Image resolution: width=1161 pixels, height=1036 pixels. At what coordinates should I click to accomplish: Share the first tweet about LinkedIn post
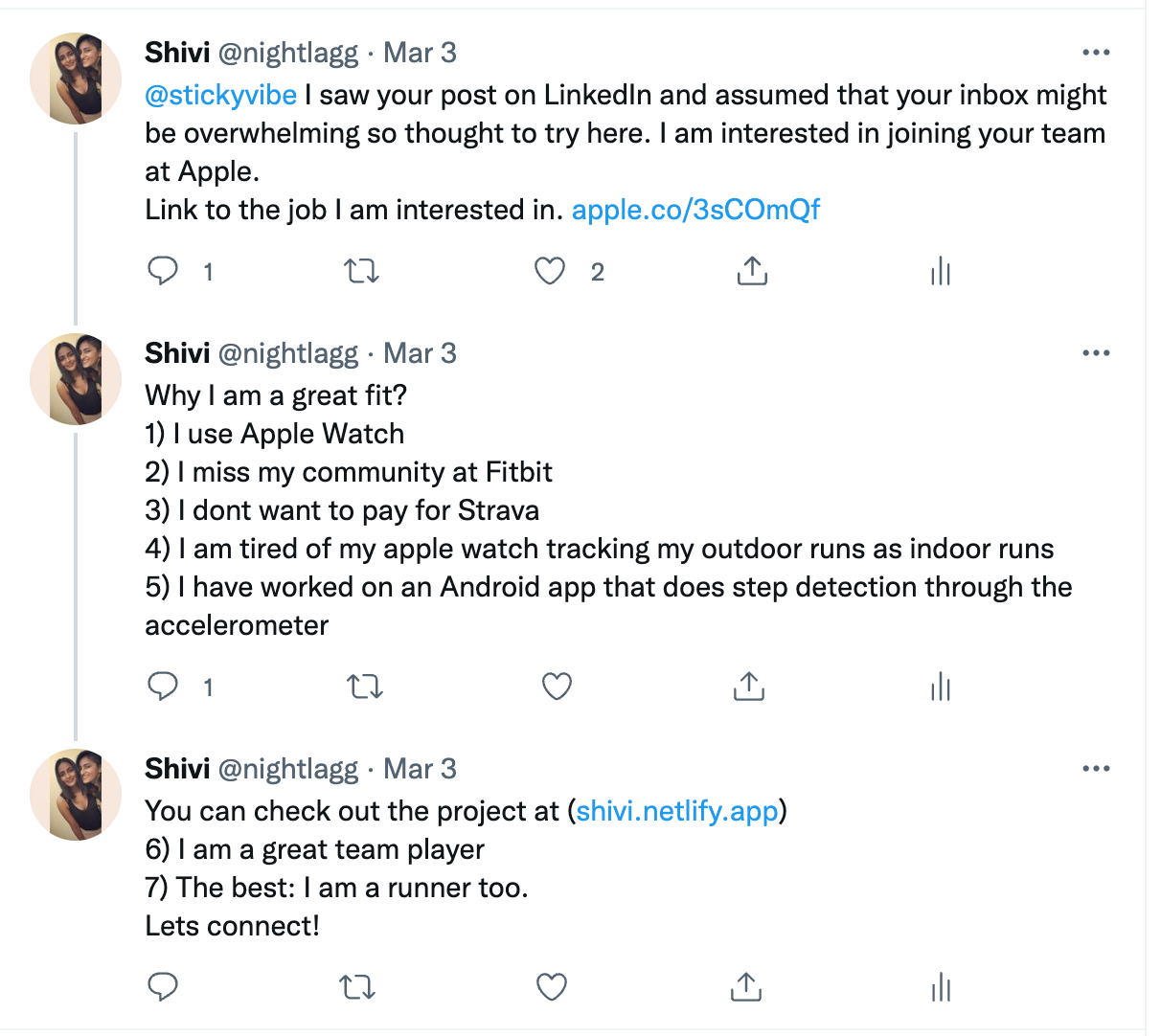tap(752, 272)
